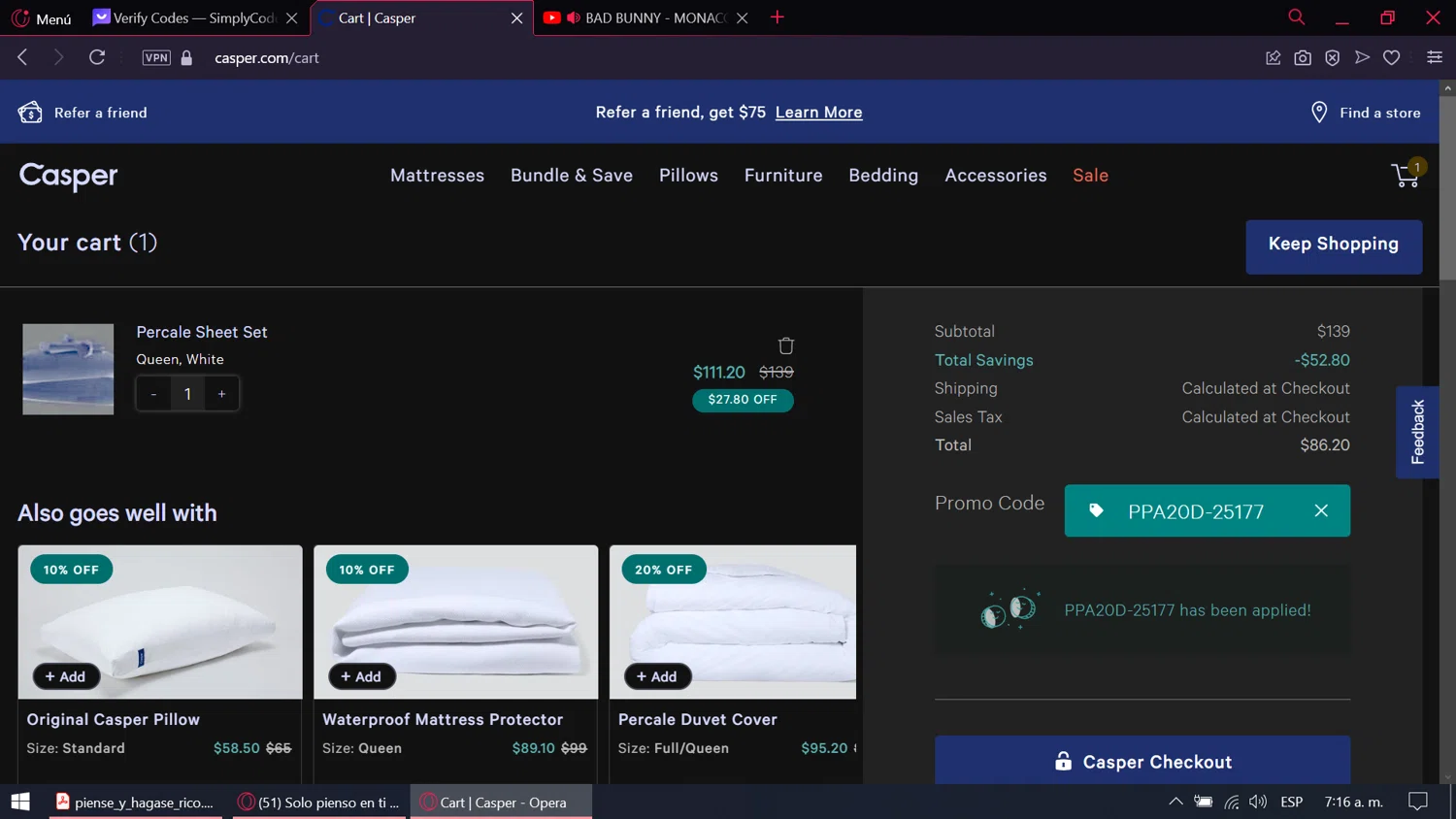This screenshot has width=1456, height=819.
Task: Go to the Casper logo homepage
Action: pyautogui.click(x=68, y=176)
